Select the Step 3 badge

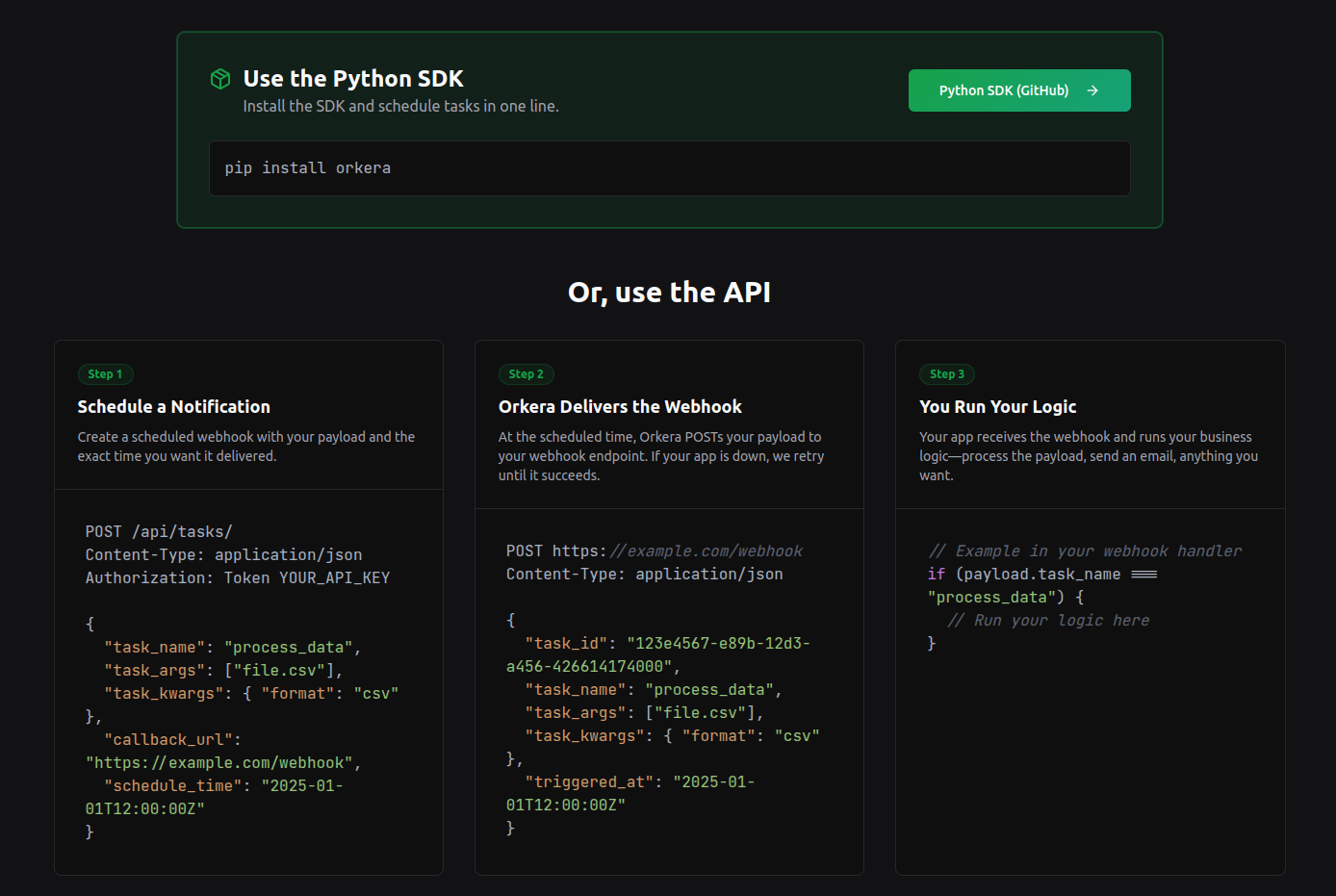(947, 374)
